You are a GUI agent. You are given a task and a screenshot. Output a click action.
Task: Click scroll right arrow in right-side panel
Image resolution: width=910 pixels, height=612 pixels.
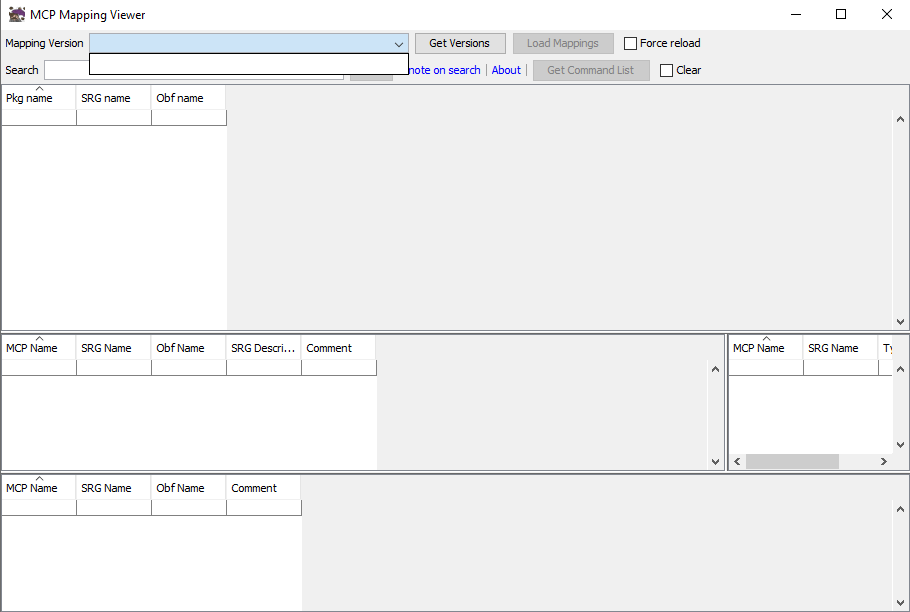pyautogui.click(x=884, y=462)
